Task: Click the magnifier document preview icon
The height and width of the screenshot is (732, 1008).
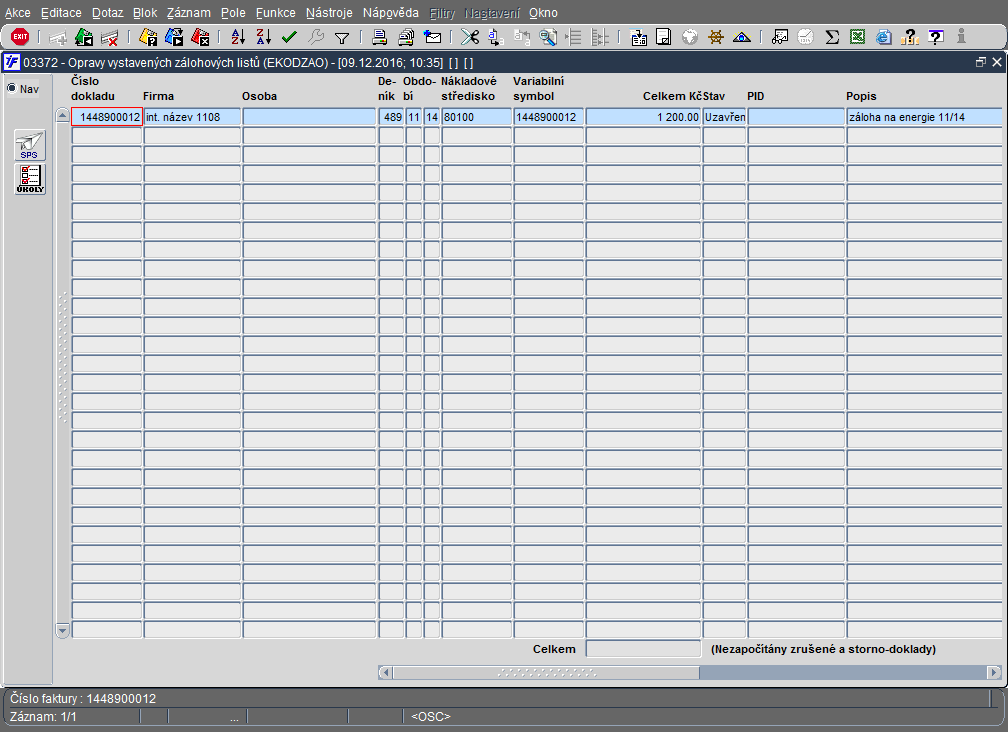Action: [x=548, y=37]
